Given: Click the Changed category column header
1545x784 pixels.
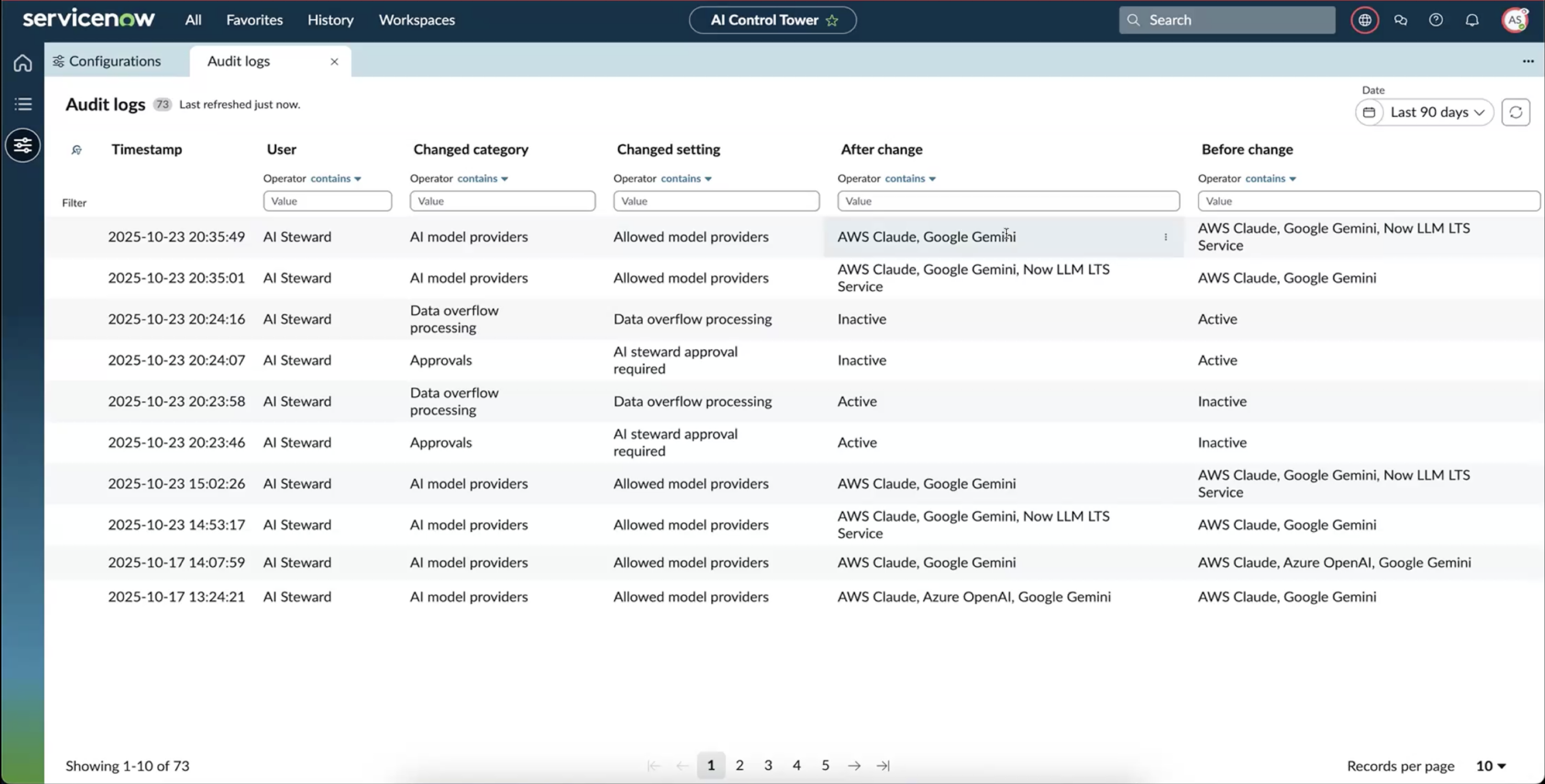Looking at the screenshot, I should 471,149.
